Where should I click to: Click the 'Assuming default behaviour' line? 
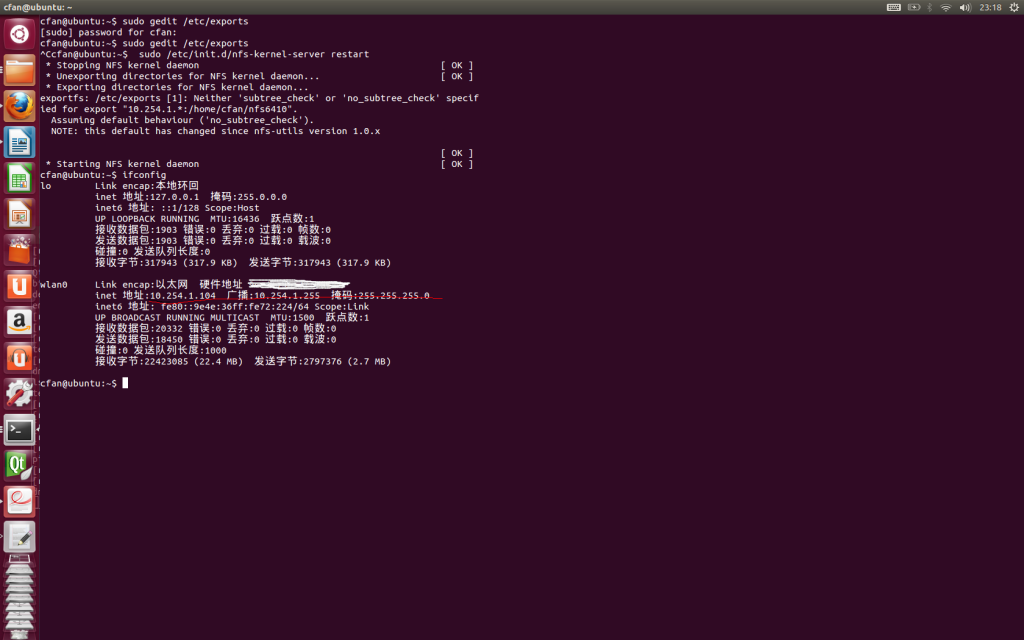[x=182, y=120]
